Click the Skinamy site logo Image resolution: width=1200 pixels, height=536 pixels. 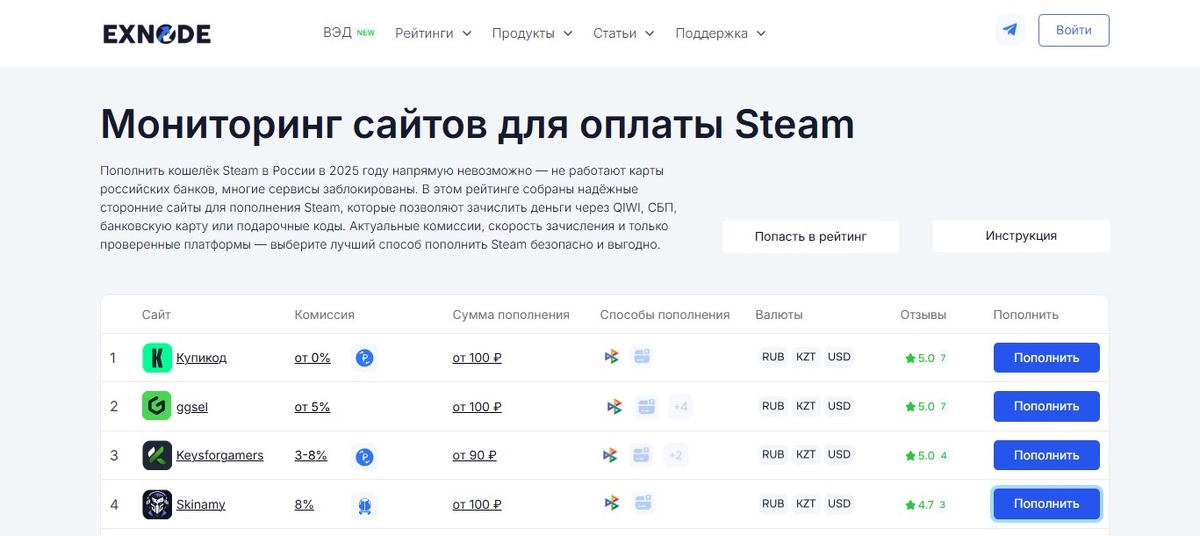tap(157, 505)
